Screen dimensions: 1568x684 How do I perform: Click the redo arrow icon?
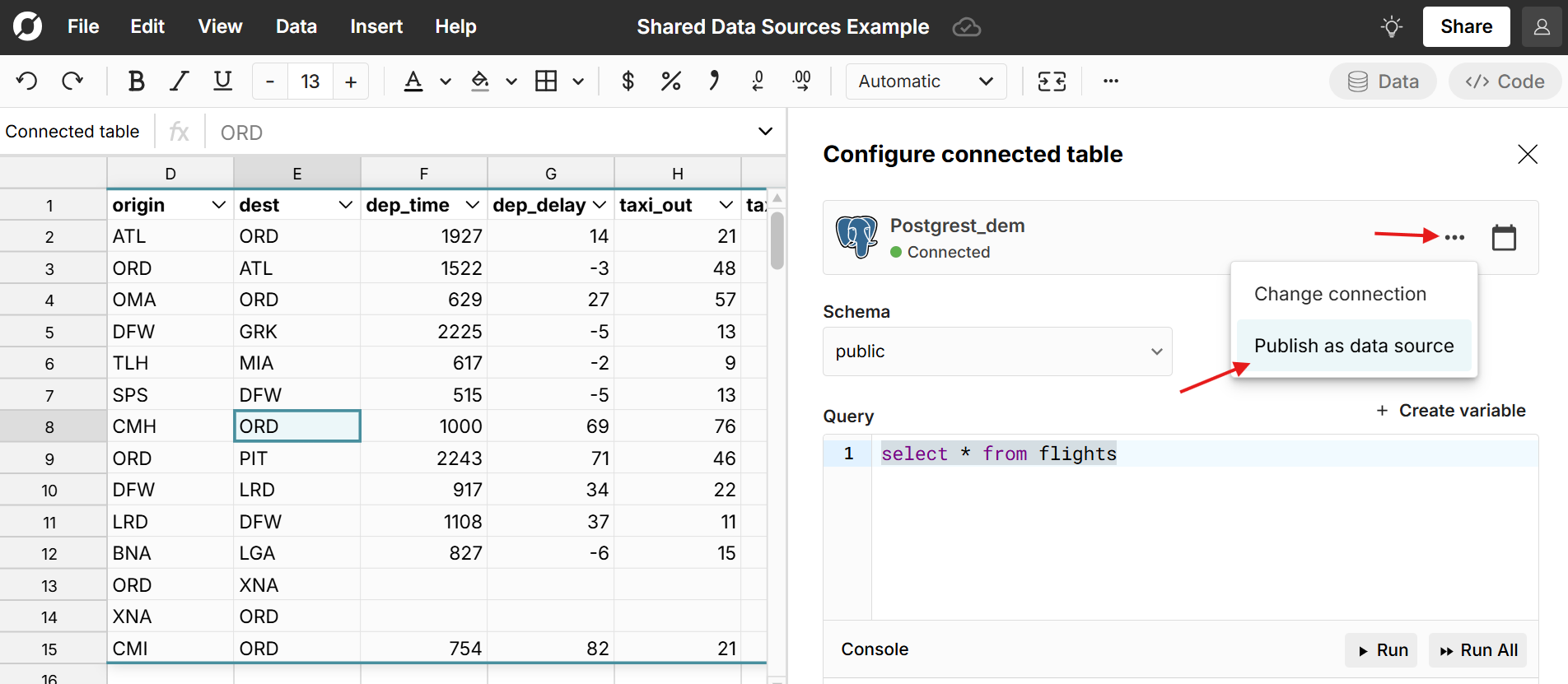click(x=72, y=81)
